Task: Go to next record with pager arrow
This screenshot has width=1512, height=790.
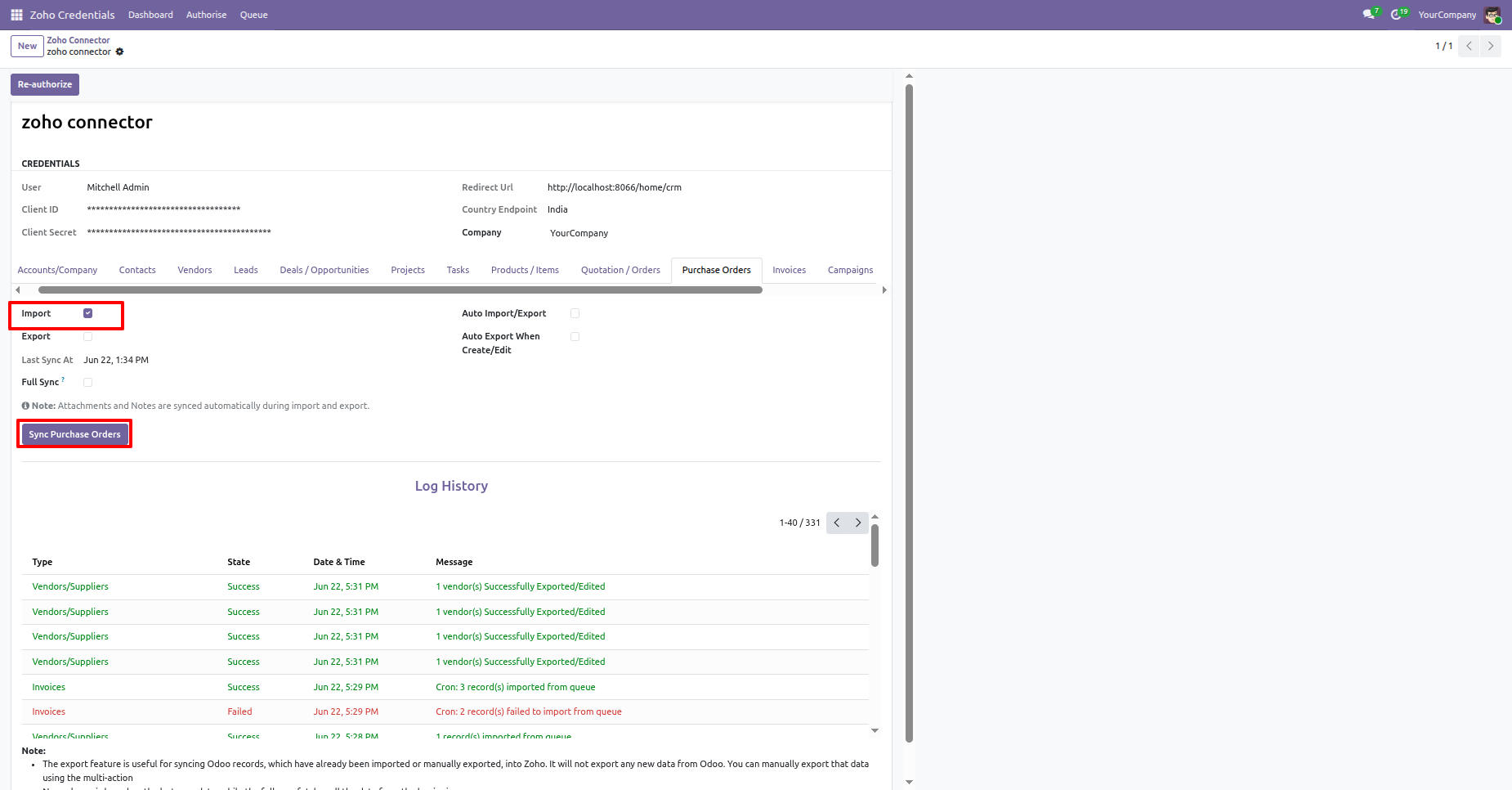Action: click(x=1491, y=46)
